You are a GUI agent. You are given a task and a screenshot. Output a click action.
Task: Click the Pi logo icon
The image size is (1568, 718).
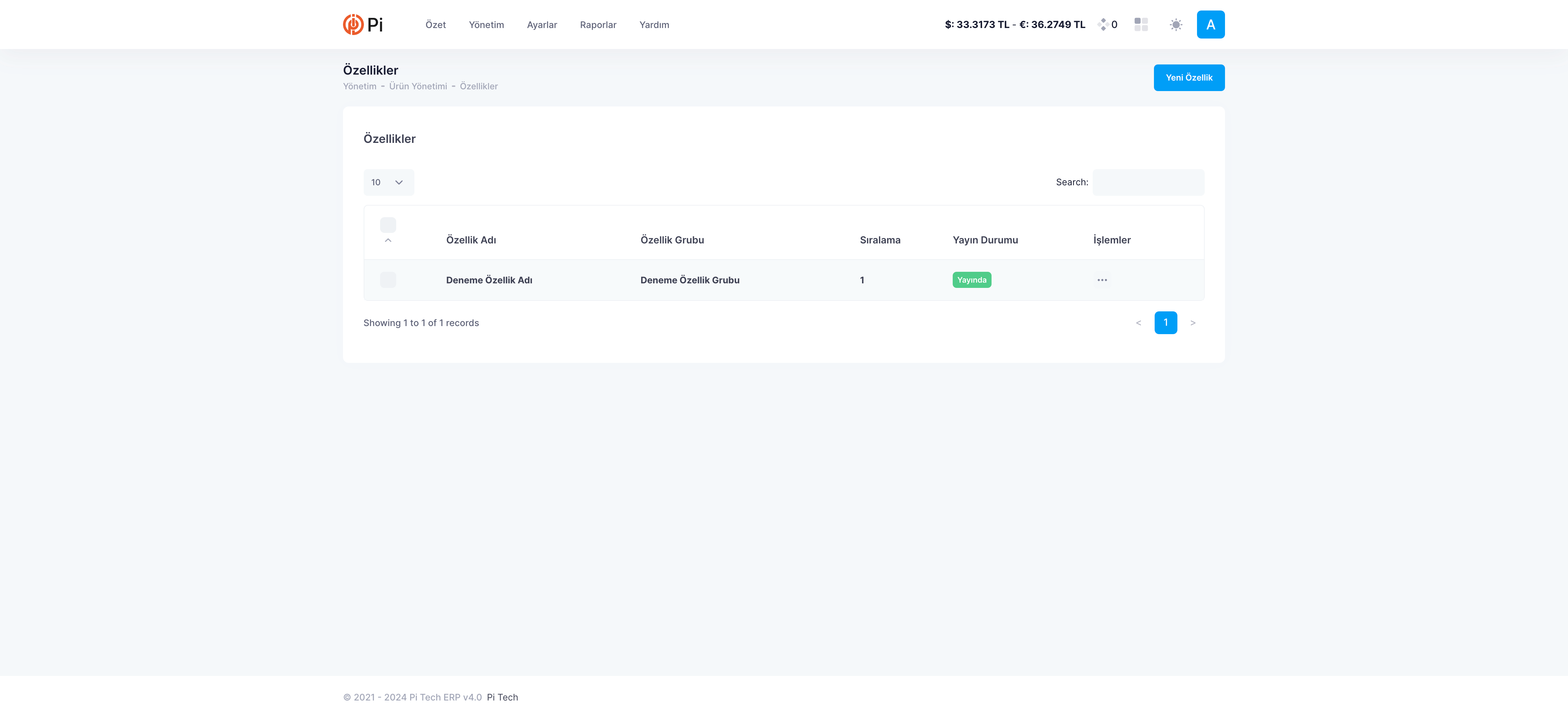tap(353, 25)
